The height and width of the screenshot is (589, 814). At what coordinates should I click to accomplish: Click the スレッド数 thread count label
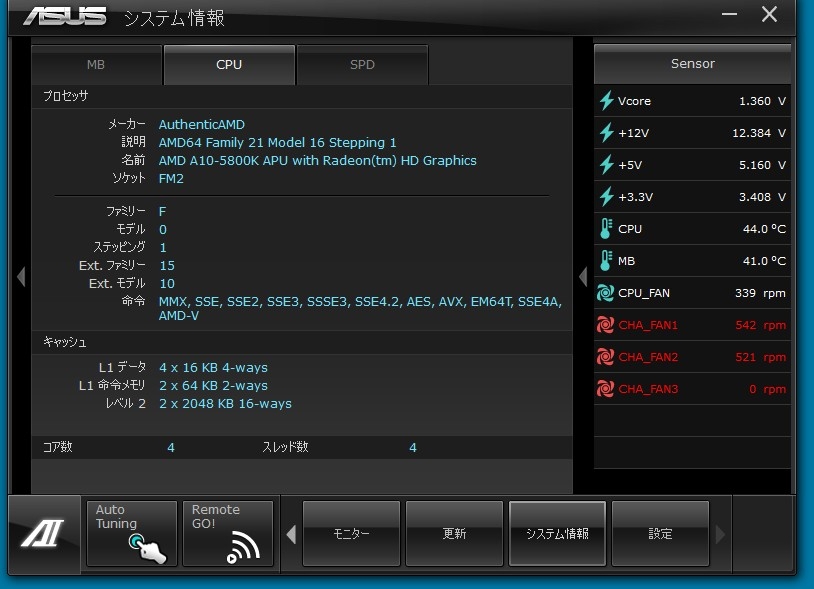(286, 447)
